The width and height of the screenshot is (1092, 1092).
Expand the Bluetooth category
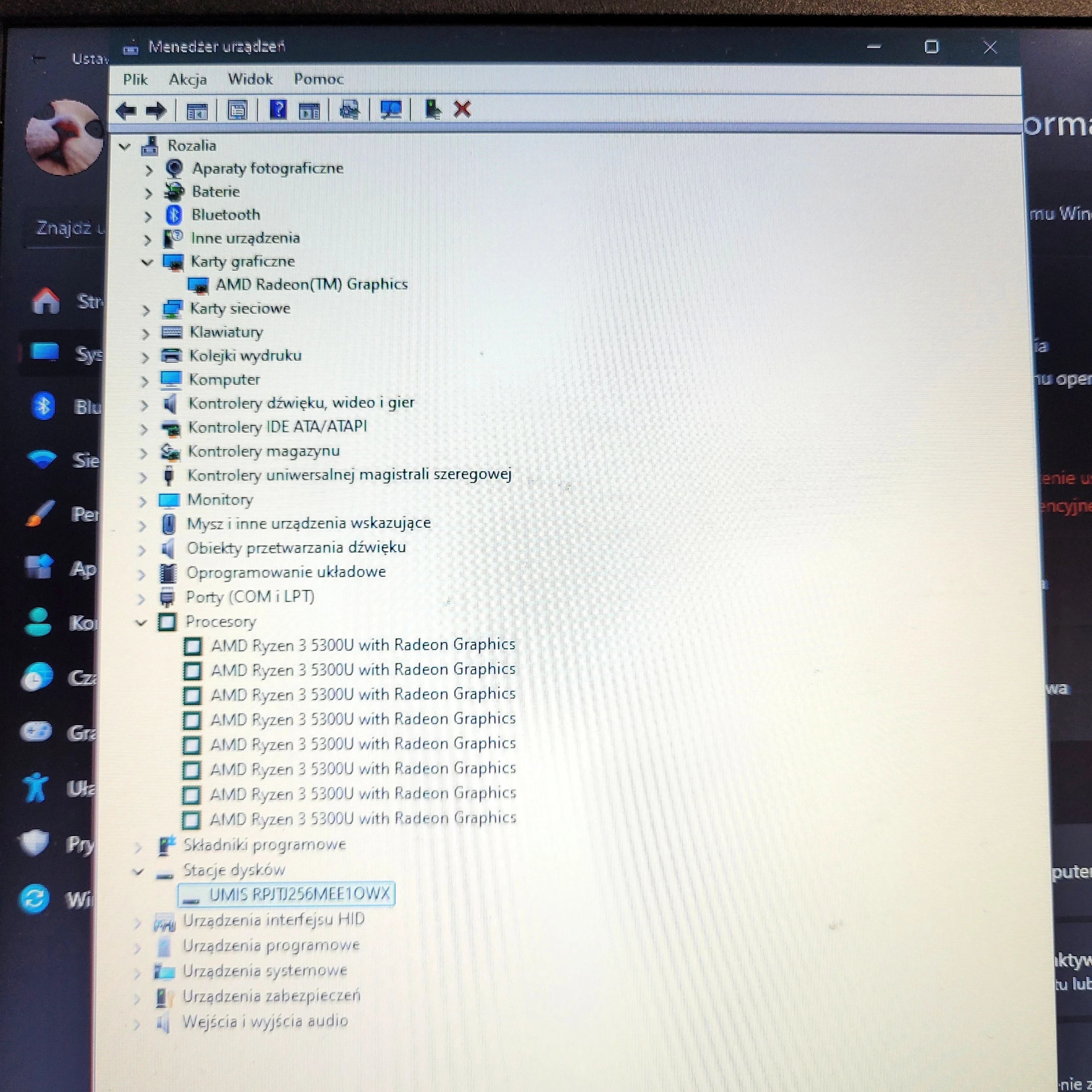[x=148, y=216]
